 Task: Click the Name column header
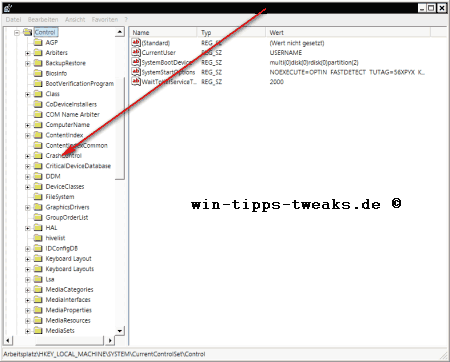click(x=164, y=32)
